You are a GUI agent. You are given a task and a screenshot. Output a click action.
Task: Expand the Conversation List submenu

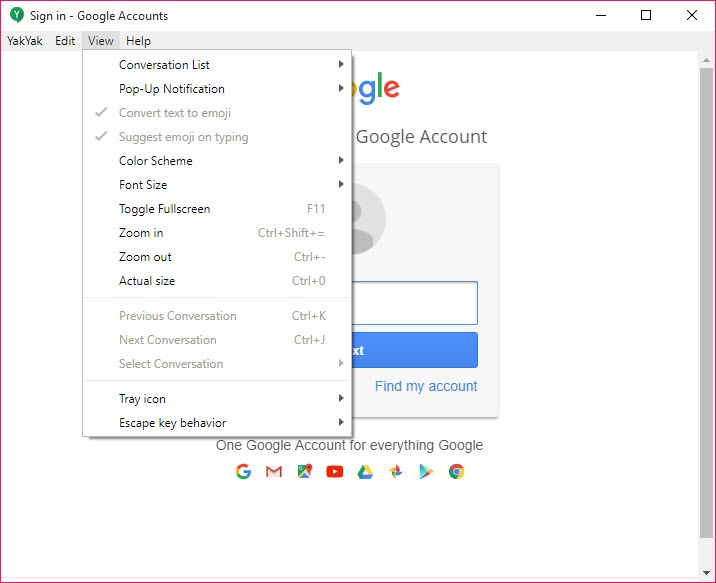pos(217,65)
